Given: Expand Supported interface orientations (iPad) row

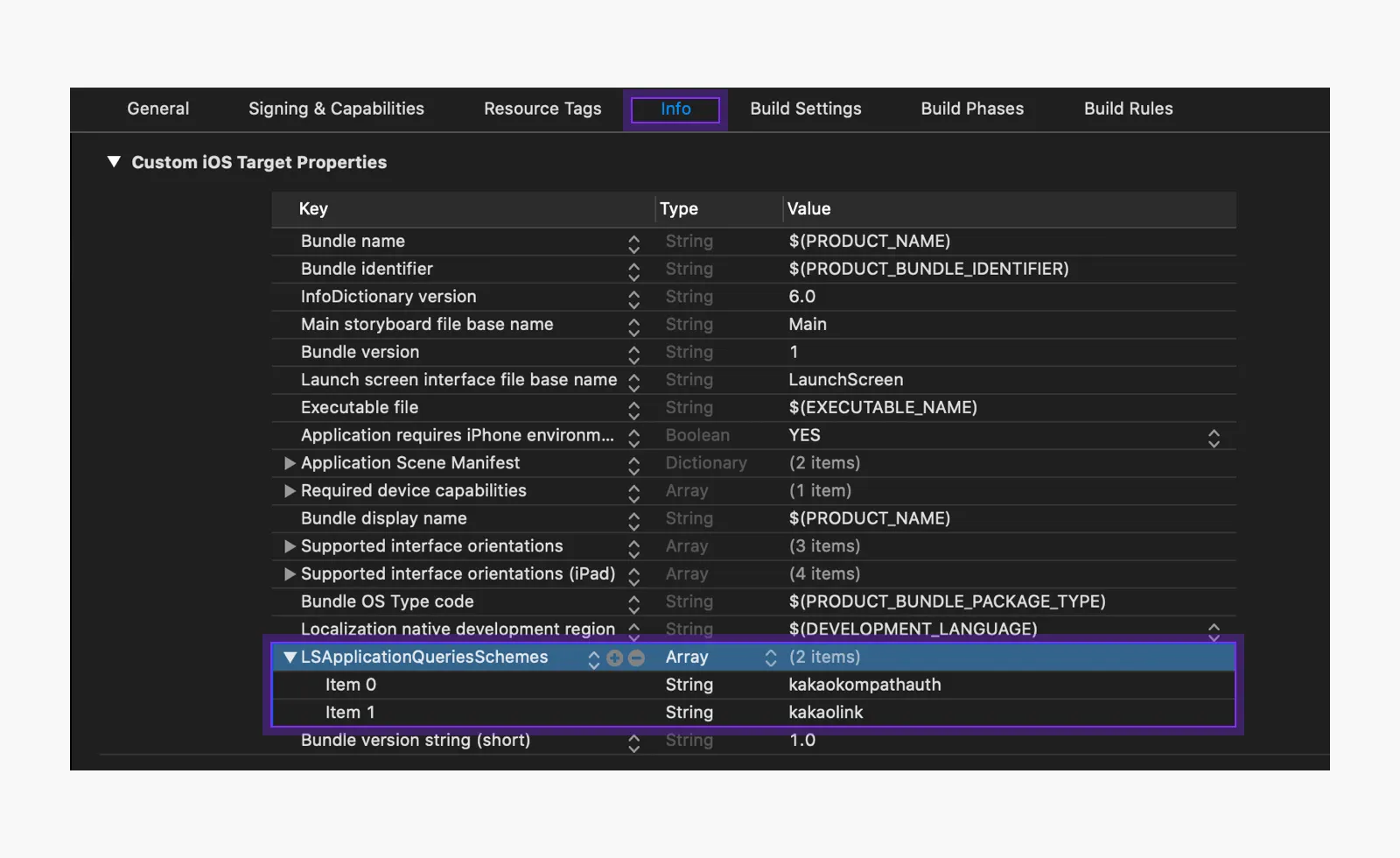Looking at the screenshot, I should (x=290, y=574).
